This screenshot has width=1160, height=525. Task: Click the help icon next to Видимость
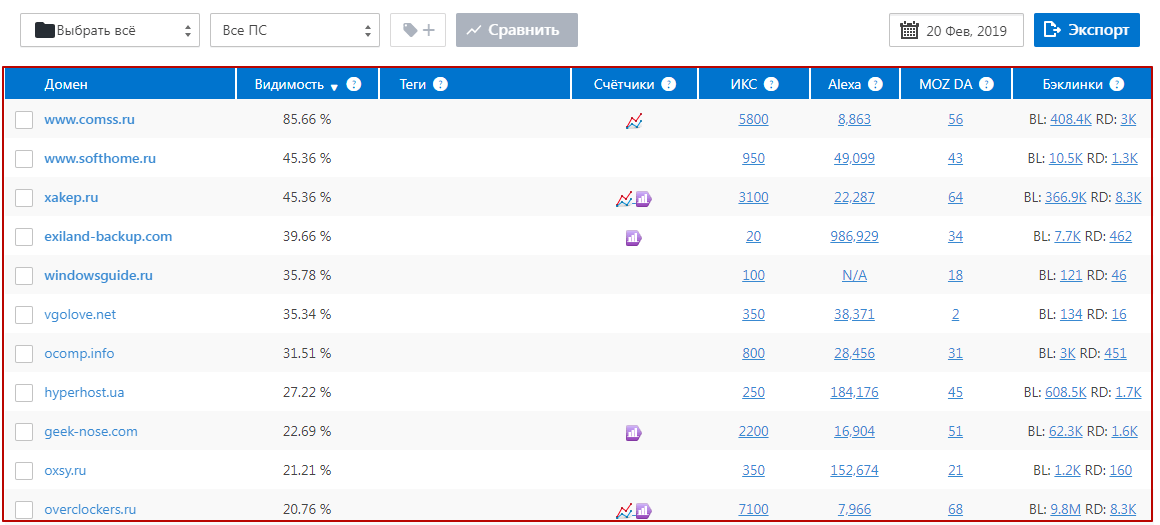(x=354, y=84)
